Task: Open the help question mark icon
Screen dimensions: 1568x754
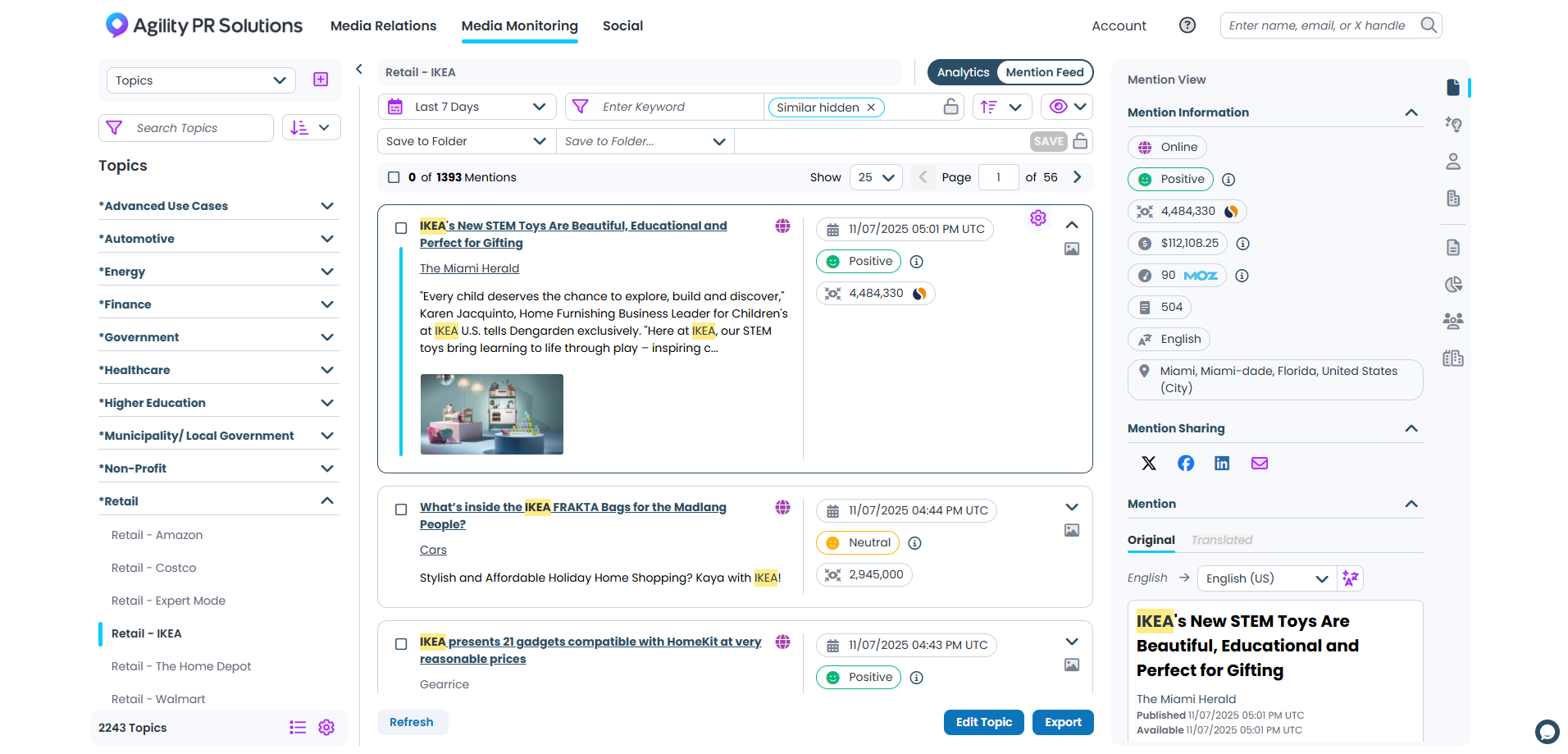Action: tap(1187, 25)
